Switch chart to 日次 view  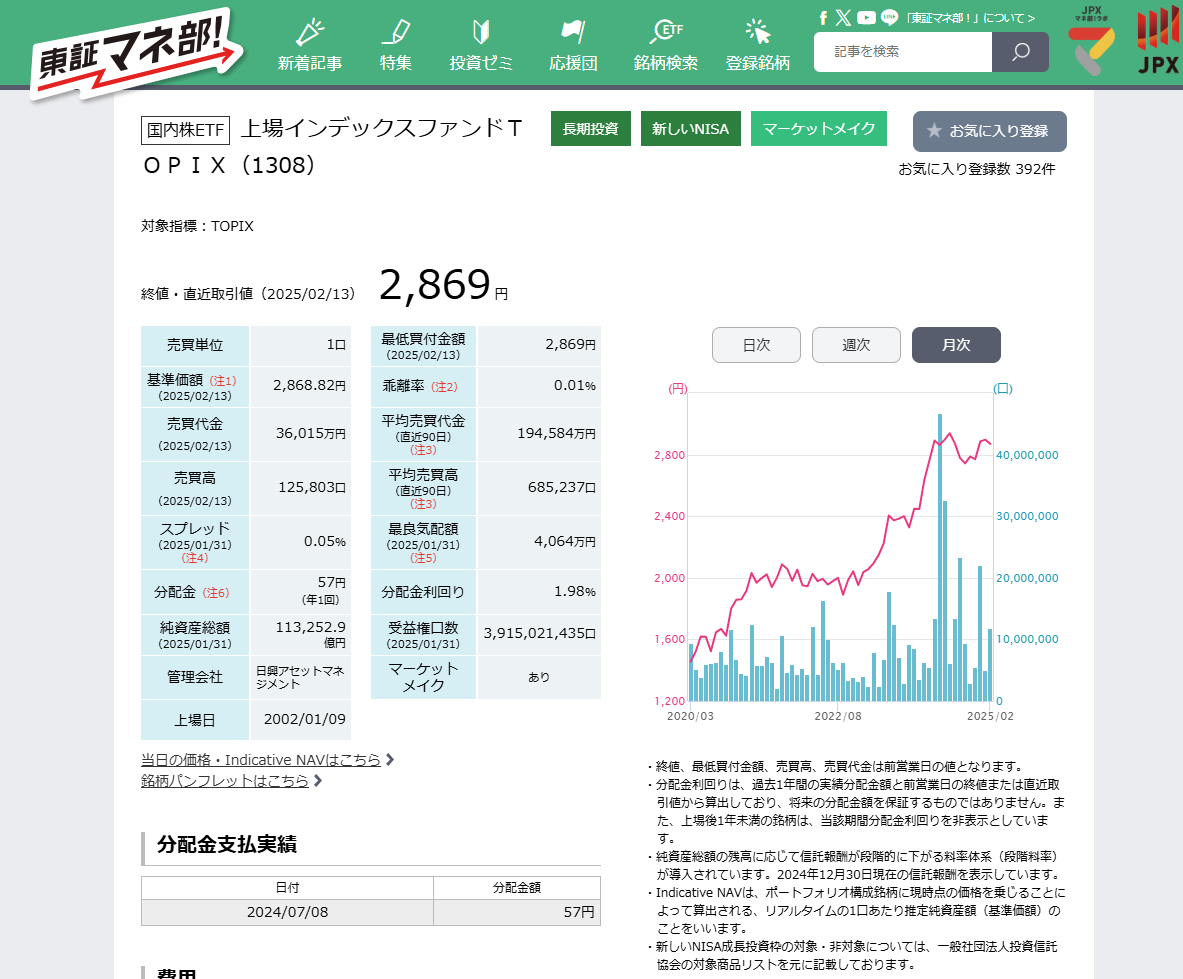point(756,345)
